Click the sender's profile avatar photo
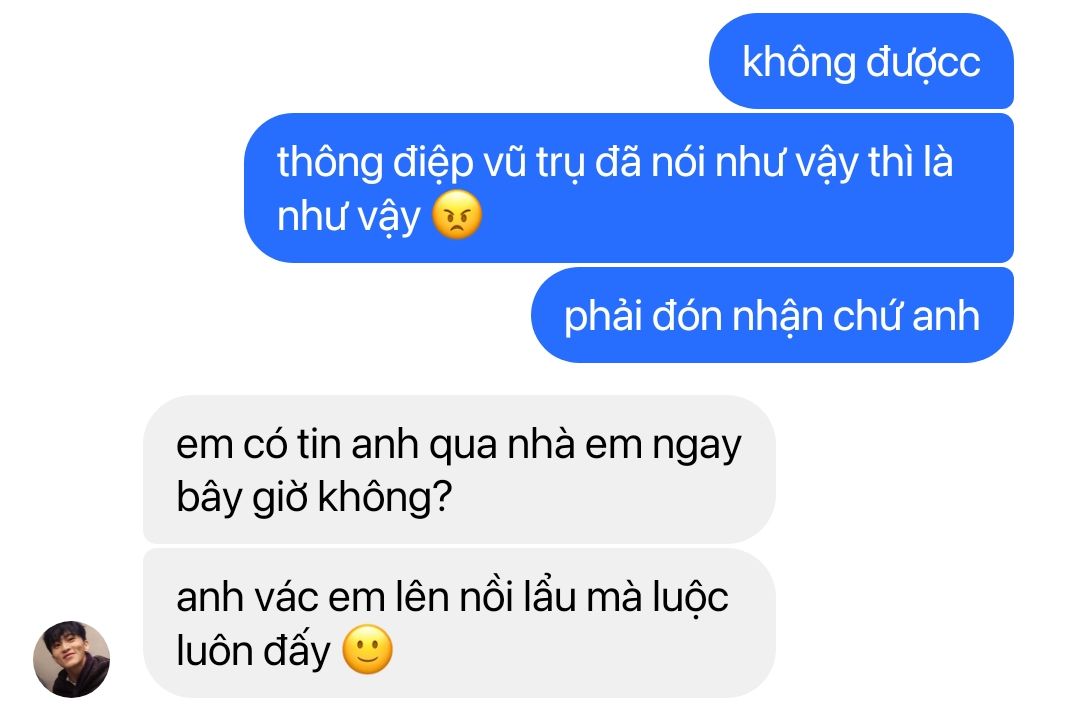 click(72, 659)
